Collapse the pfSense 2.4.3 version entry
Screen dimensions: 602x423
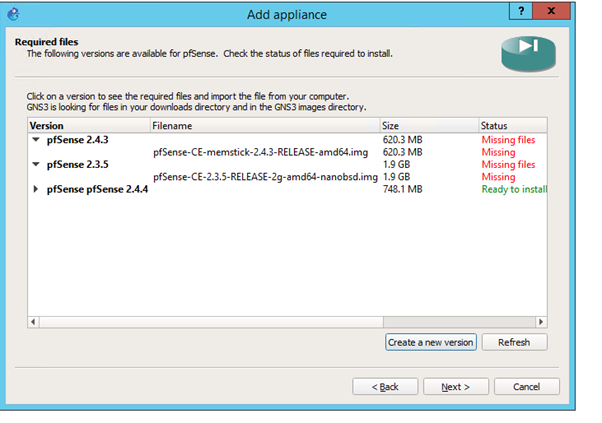(36, 140)
